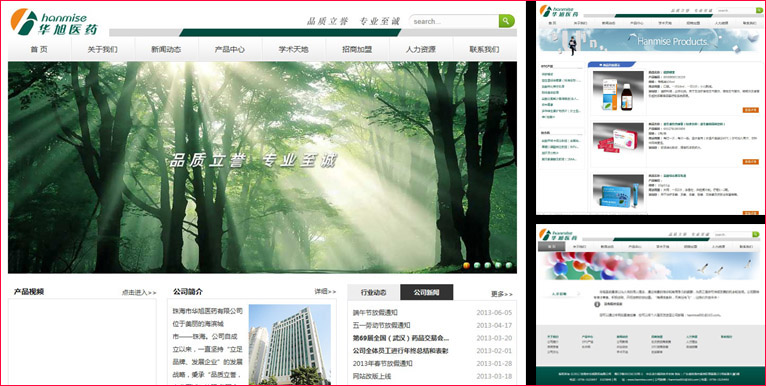Click the date 2013-03-18 in news list
This screenshot has width=766, height=386.
[494, 376]
